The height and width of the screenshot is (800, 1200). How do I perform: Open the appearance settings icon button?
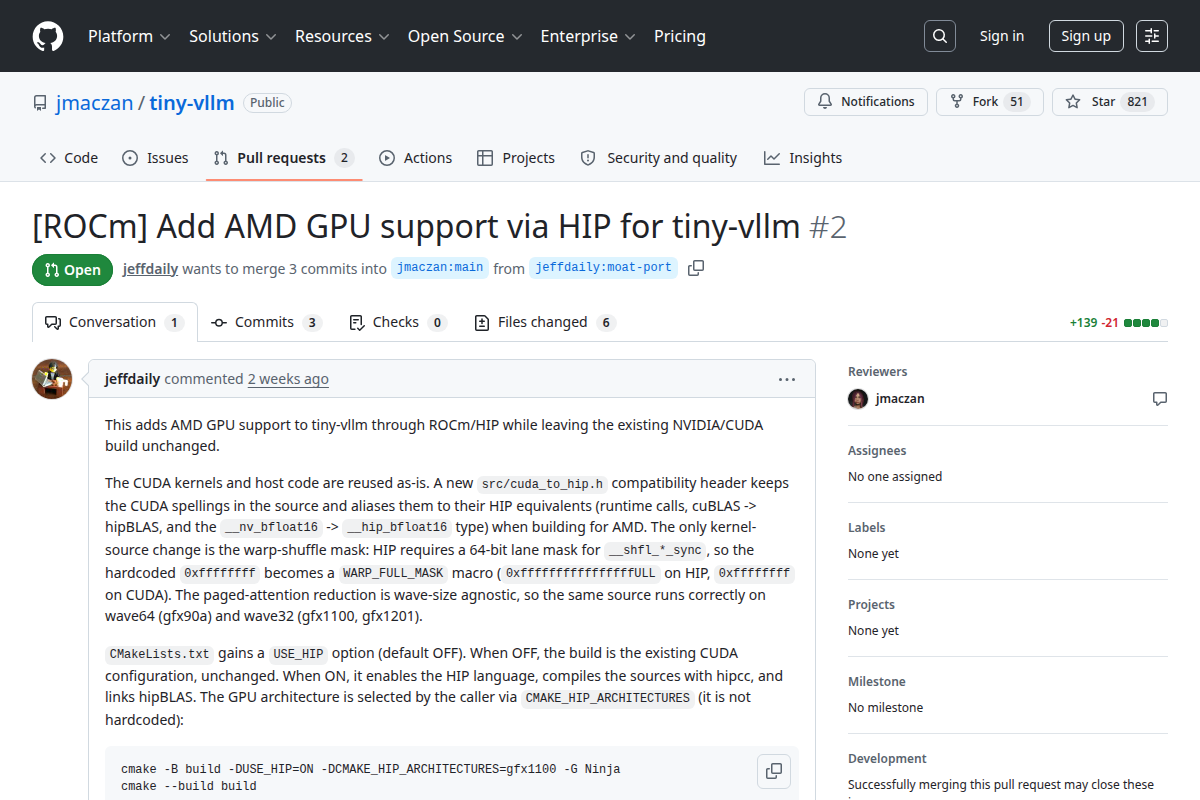1152,36
